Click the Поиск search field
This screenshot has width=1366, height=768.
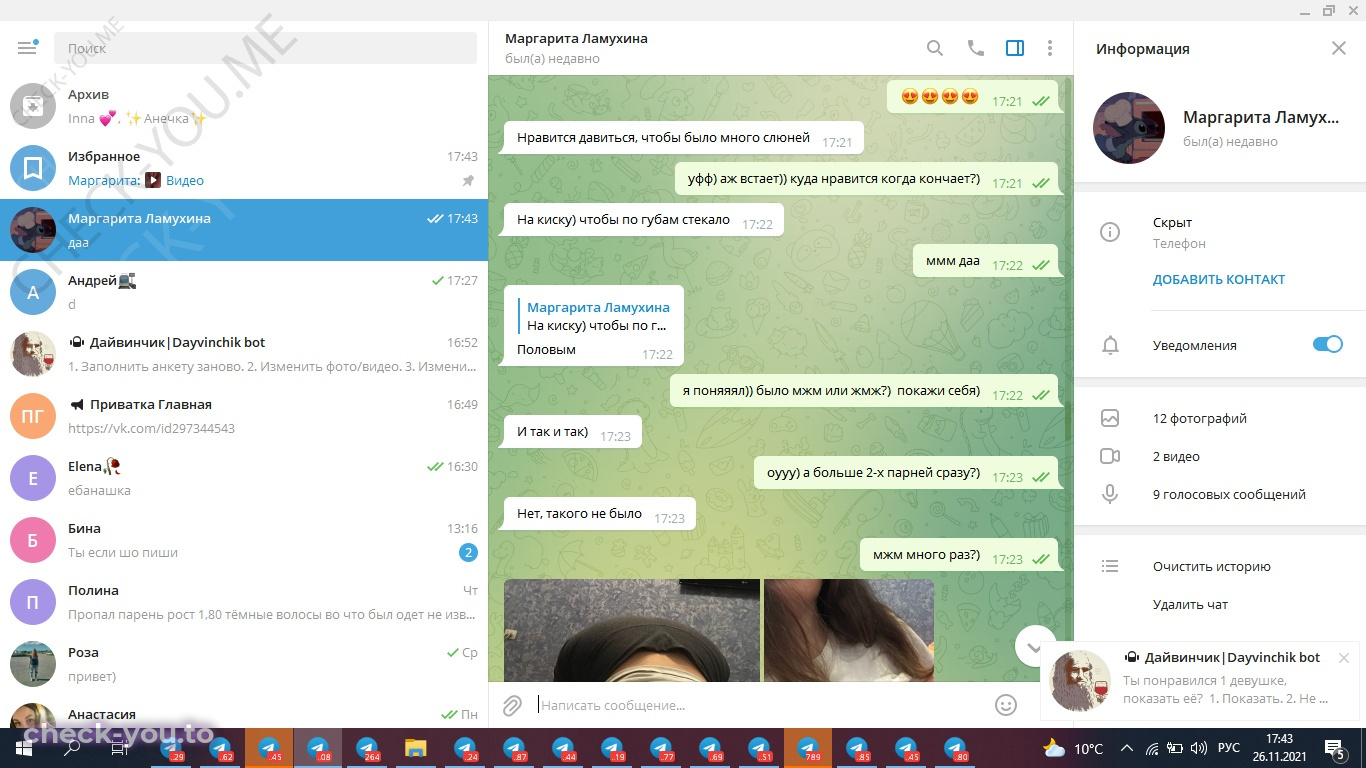(265, 48)
